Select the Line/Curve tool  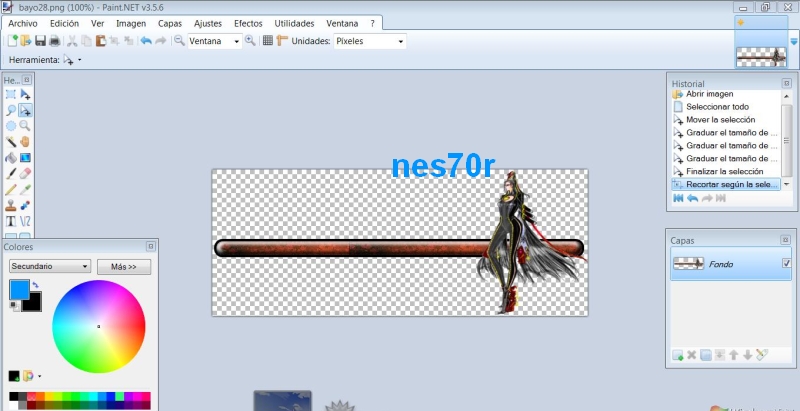click(x=25, y=221)
